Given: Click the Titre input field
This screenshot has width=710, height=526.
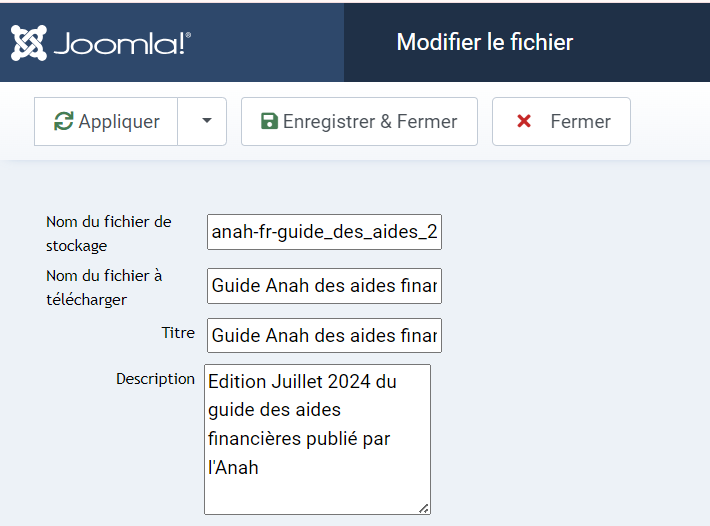Looking at the screenshot, I should 324,335.
